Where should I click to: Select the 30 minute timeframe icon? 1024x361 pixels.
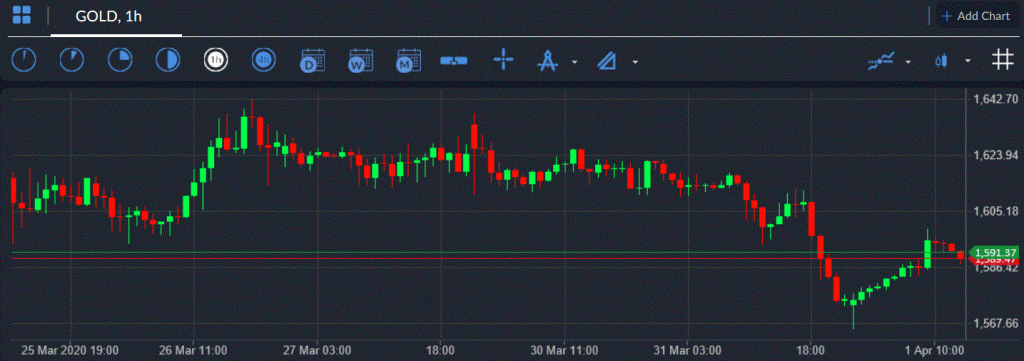click(x=168, y=61)
